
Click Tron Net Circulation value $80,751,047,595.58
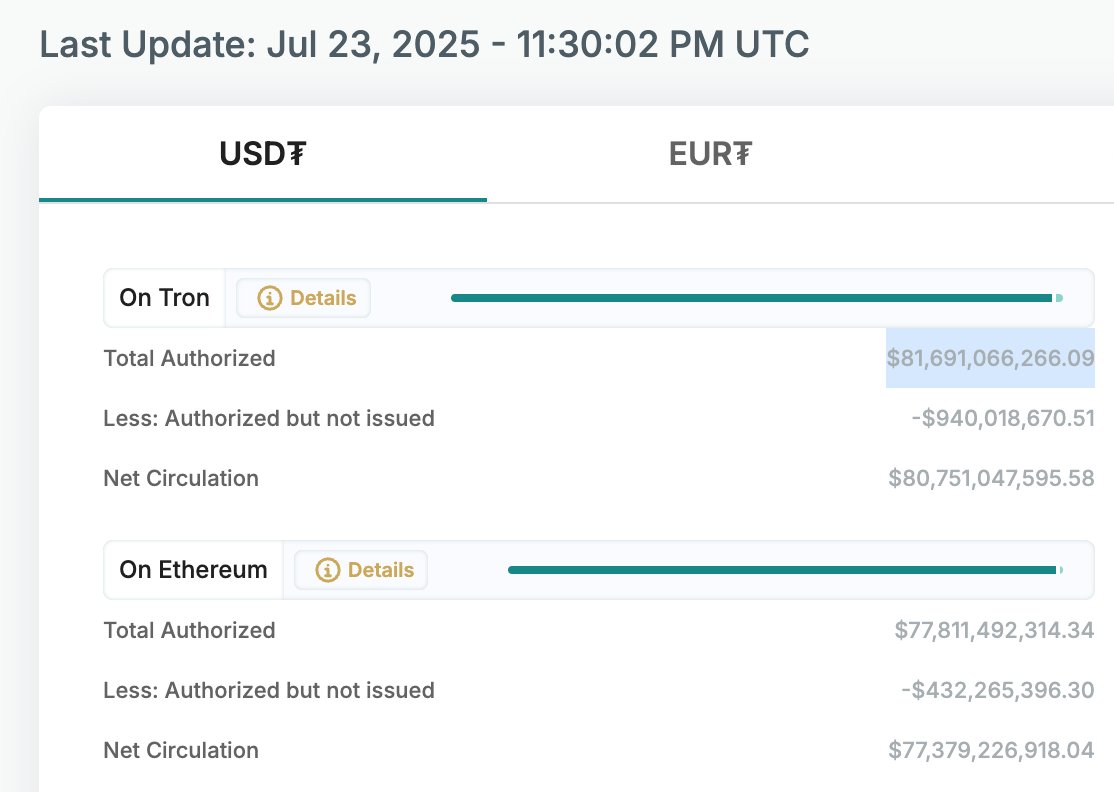(x=991, y=478)
